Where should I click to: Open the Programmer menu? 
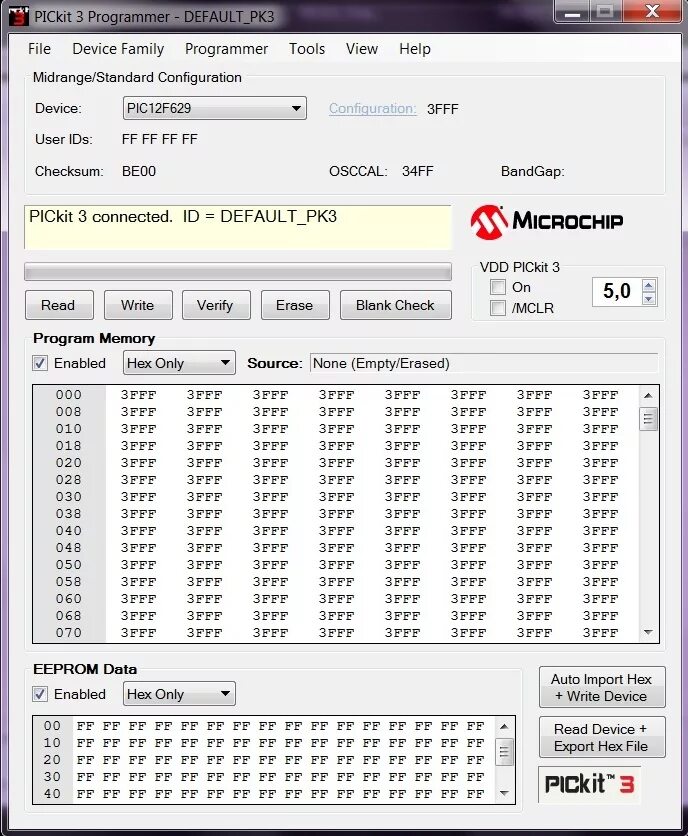(226, 49)
